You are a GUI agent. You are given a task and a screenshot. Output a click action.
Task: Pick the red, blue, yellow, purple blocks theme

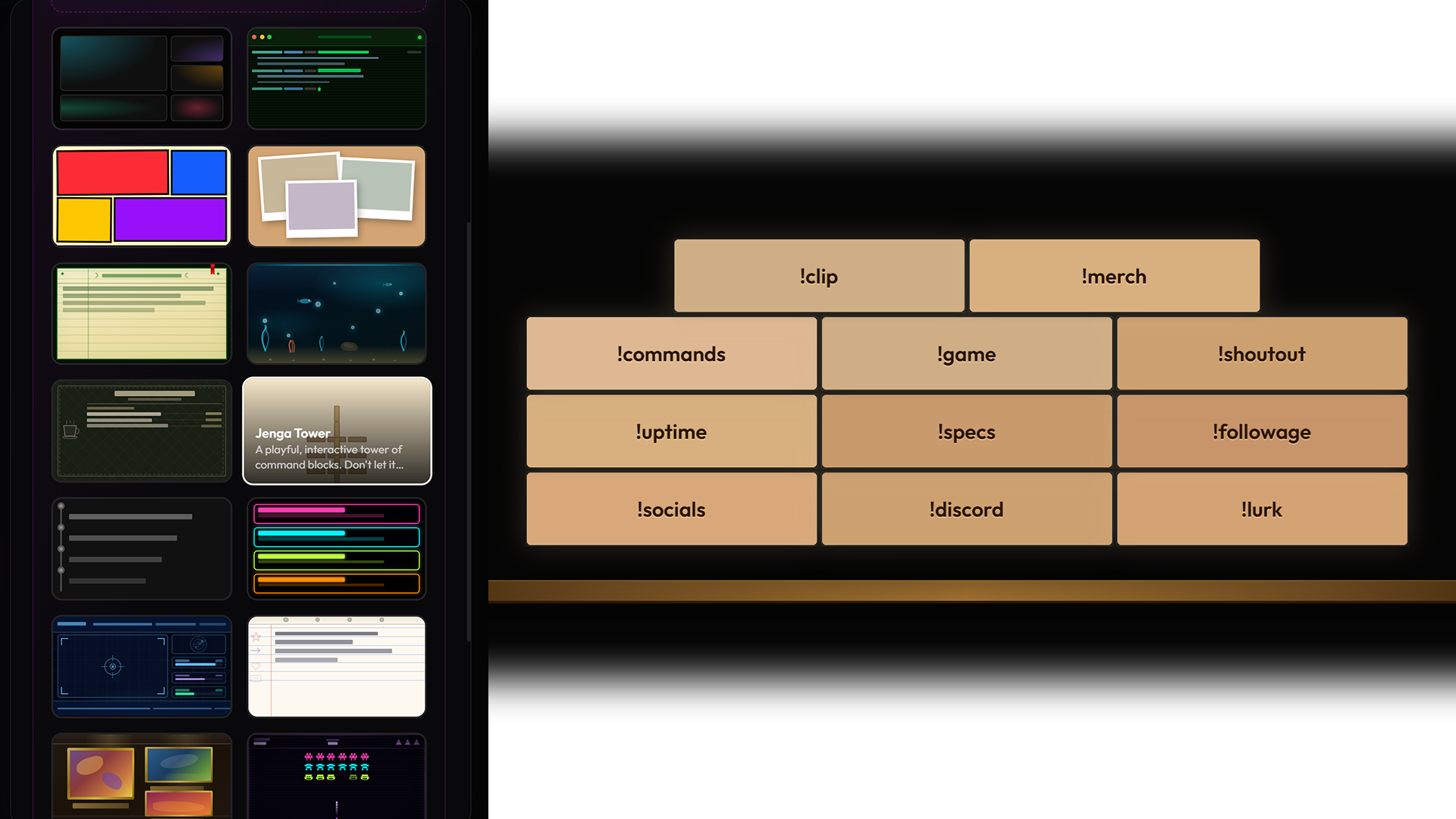pyautogui.click(x=142, y=196)
